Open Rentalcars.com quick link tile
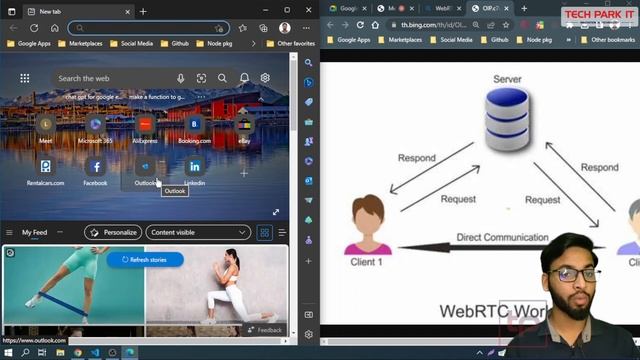 coord(45,172)
